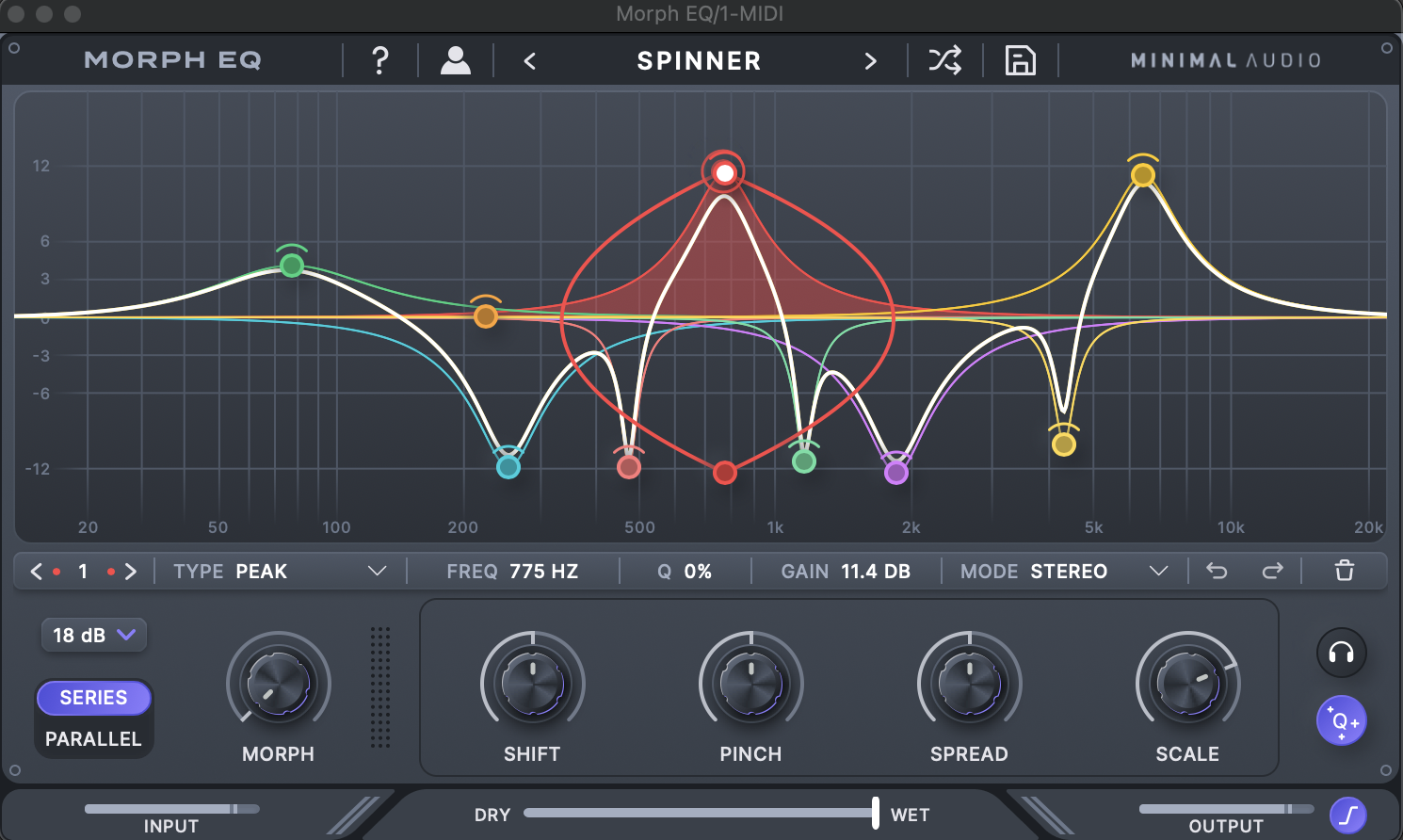The height and width of the screenshot is (840, 1403).
Task: Select the red top node at 775 Hz
Action: pos(724,172)
